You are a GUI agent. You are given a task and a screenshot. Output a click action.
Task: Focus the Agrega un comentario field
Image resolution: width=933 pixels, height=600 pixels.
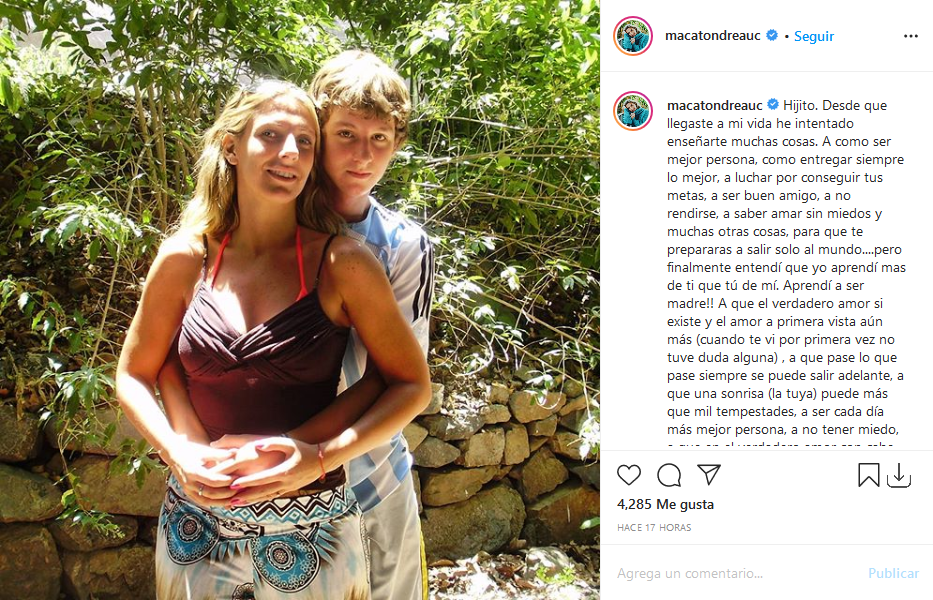(738, 573)
